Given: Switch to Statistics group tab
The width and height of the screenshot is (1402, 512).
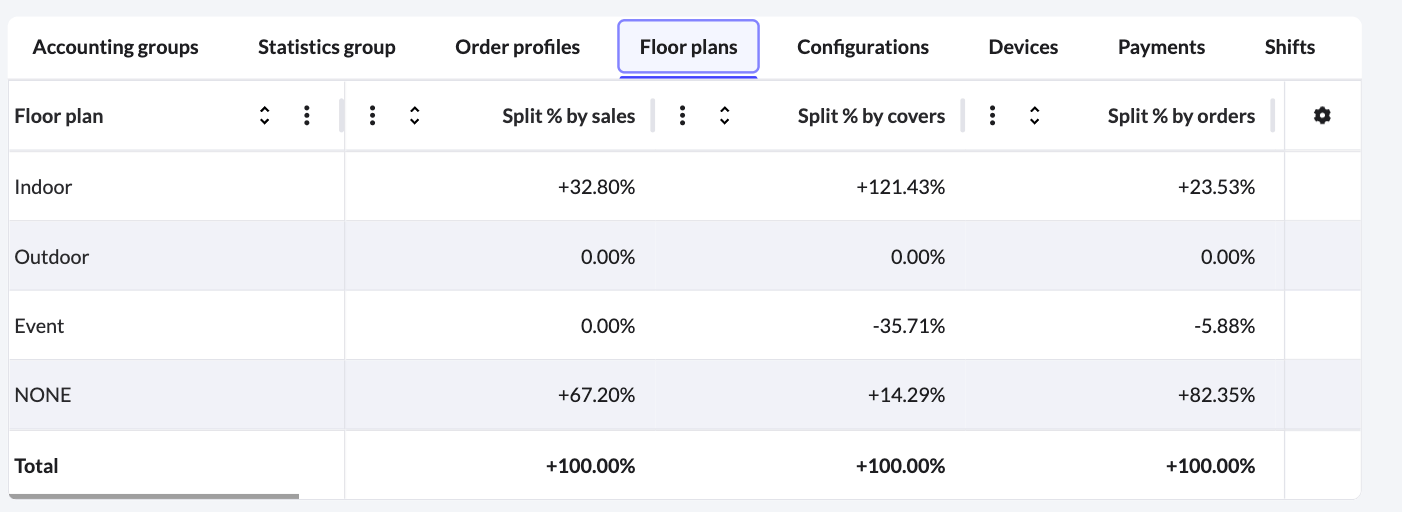Looking at the screenshot, I should pos(326,47).
